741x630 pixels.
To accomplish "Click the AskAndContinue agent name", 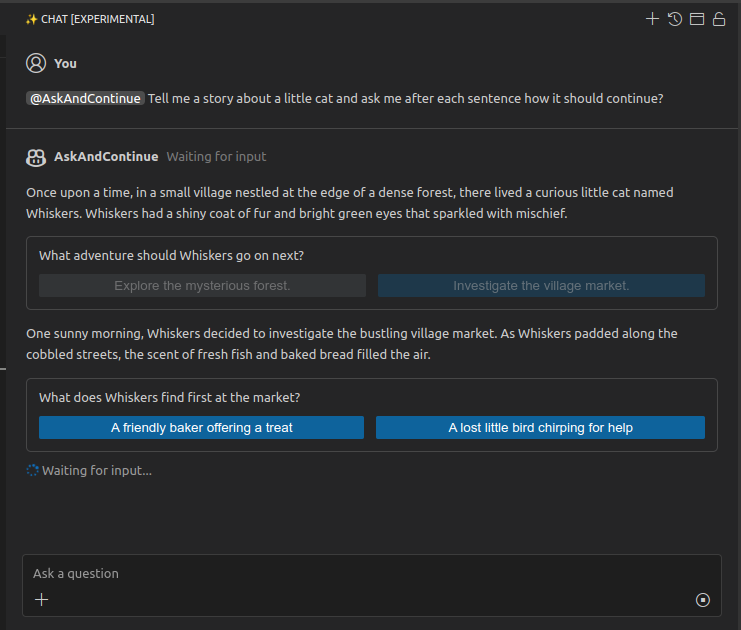I will pos(106,157).
